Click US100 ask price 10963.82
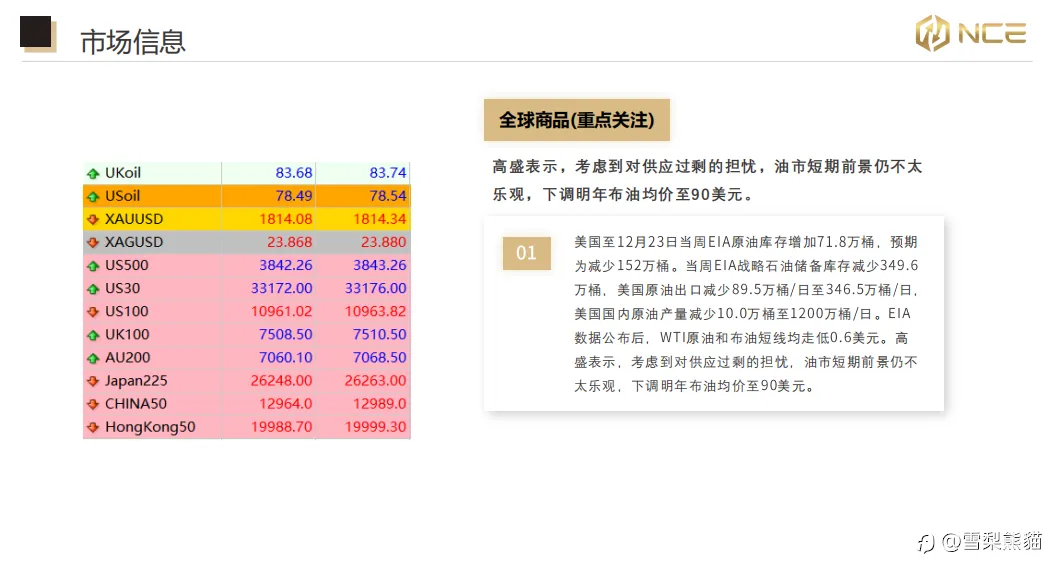This screenshot has height=579, width=1053. click(x=375, y=311)
